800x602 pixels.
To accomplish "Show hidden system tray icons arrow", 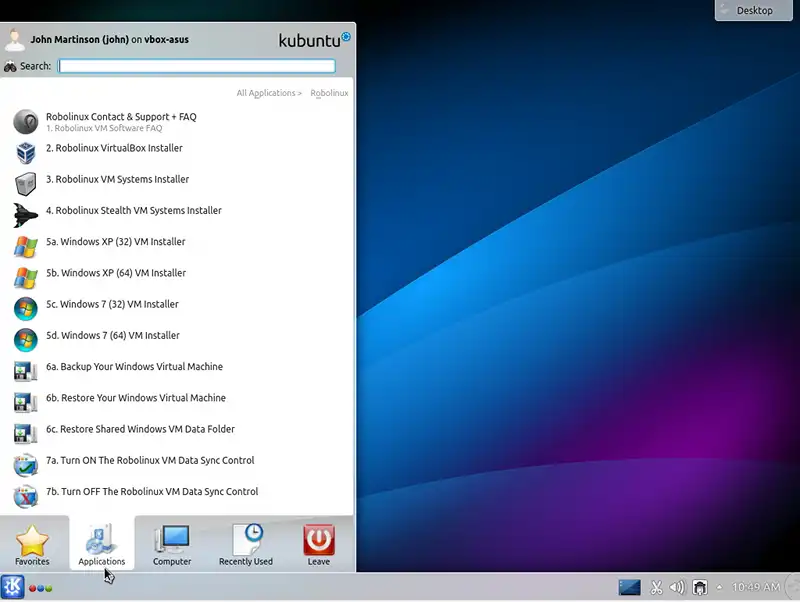I will [719, 587].
